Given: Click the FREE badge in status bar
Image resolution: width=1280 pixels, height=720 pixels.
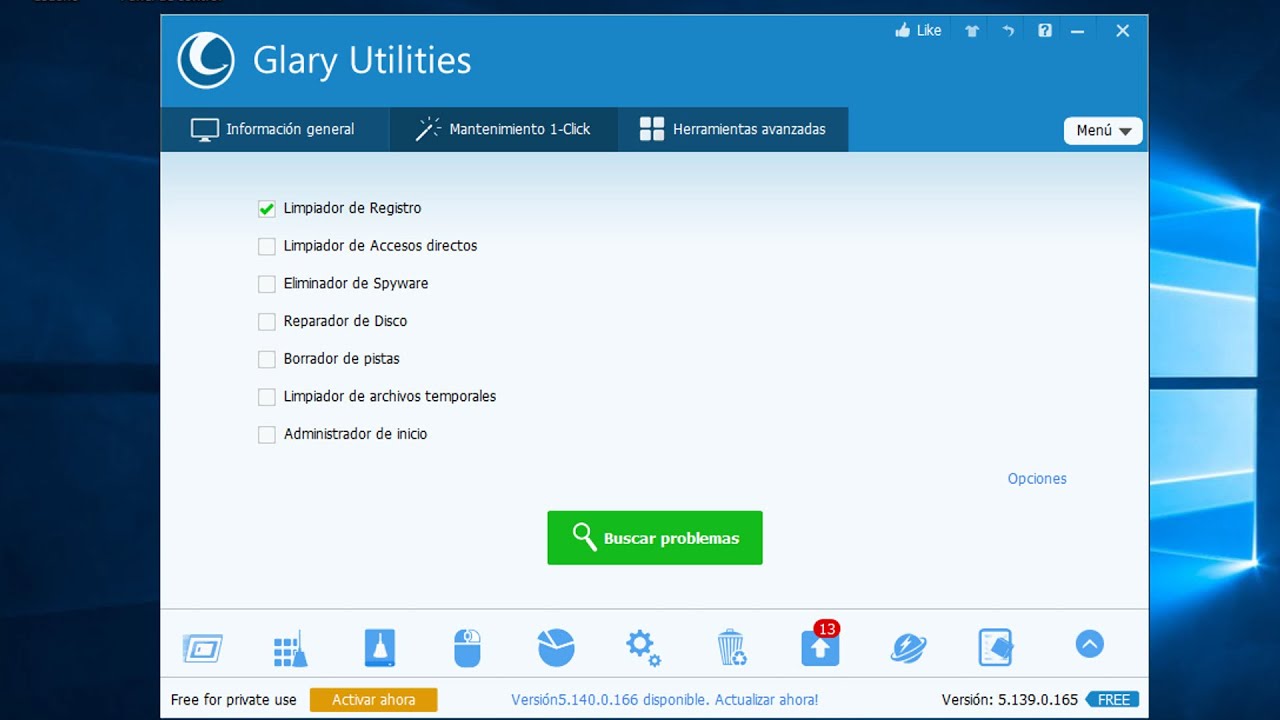Looking at the screenshot, I should [1113, 700].
